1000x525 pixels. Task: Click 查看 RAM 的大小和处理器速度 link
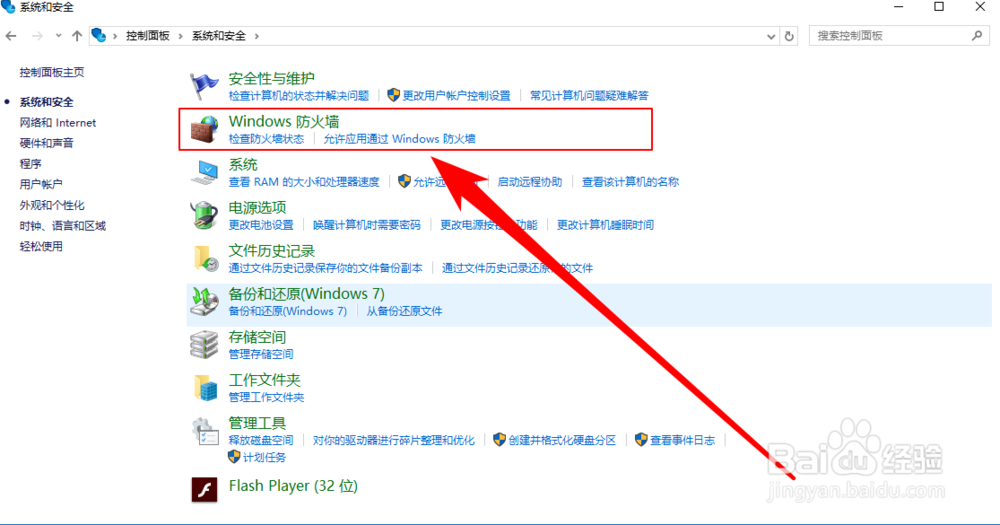(304, 182)
